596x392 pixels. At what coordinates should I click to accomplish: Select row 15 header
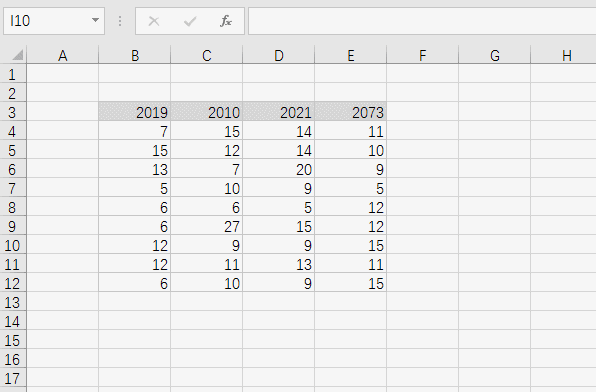coord(13,340)
